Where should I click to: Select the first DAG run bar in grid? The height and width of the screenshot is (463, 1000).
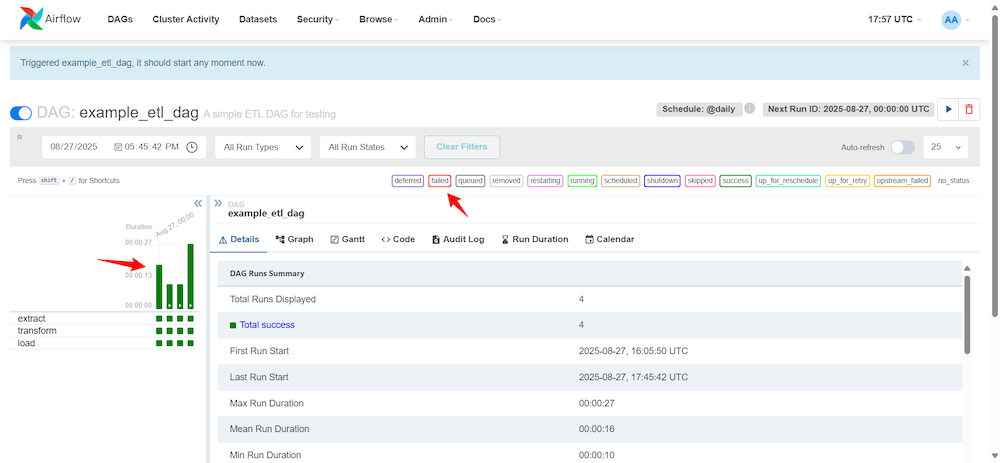point(159,287)
